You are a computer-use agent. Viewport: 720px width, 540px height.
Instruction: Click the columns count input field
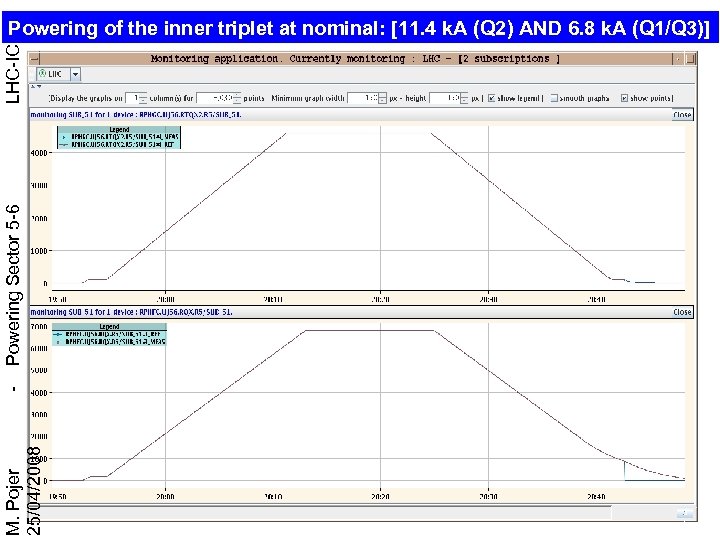pyautogui.click(x=132, y=98)
